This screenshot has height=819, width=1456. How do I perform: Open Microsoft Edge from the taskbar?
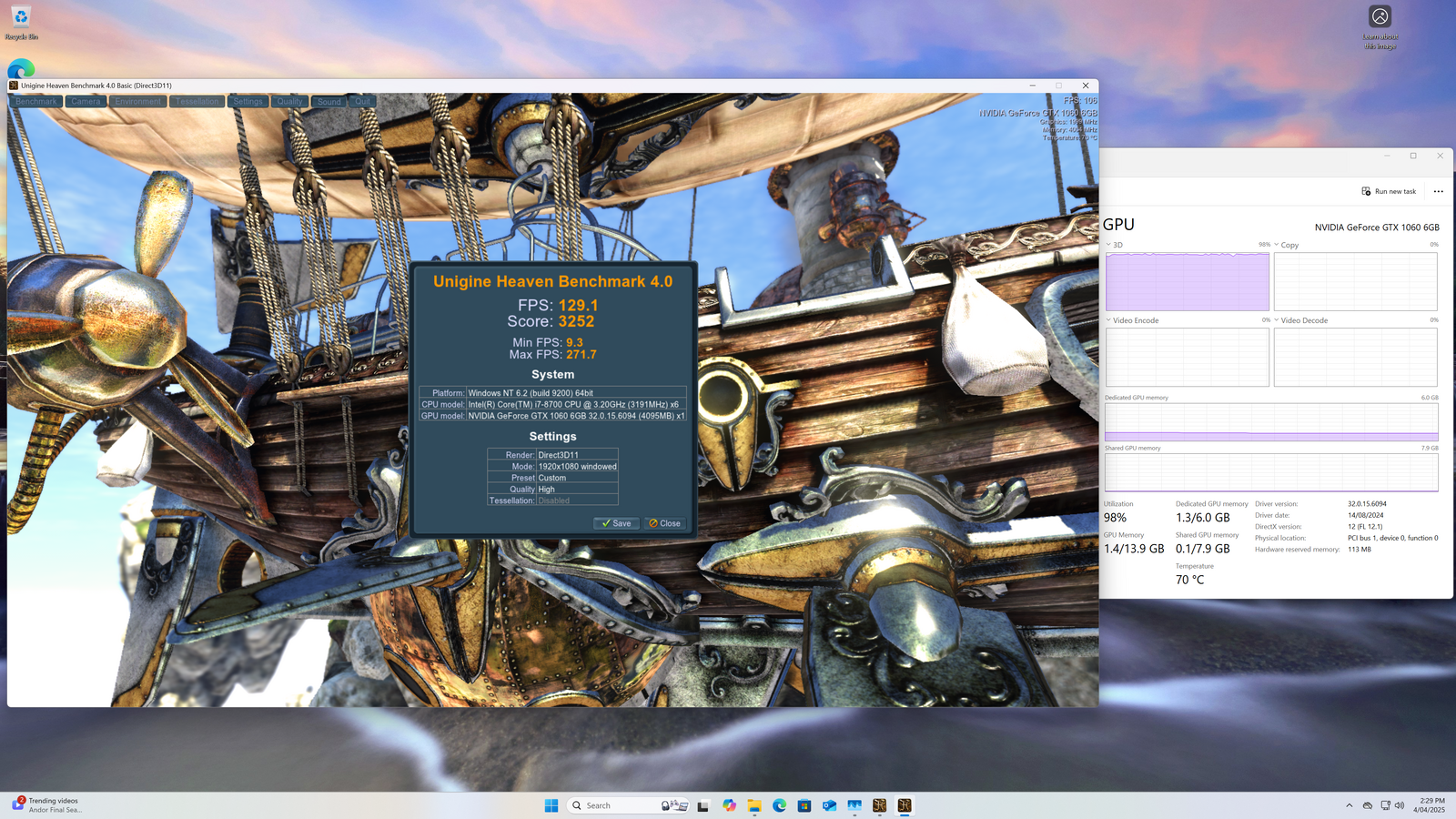tap(780, 805)
